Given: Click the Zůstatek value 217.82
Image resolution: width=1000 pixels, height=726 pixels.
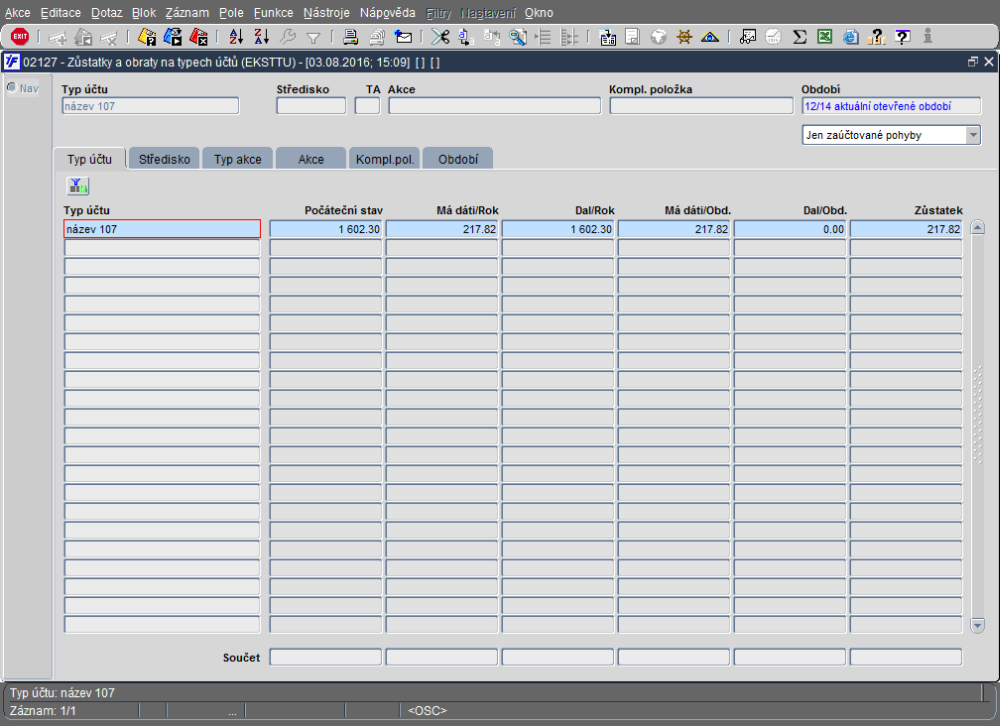Looking at the screenshot, I should [906, 229].
